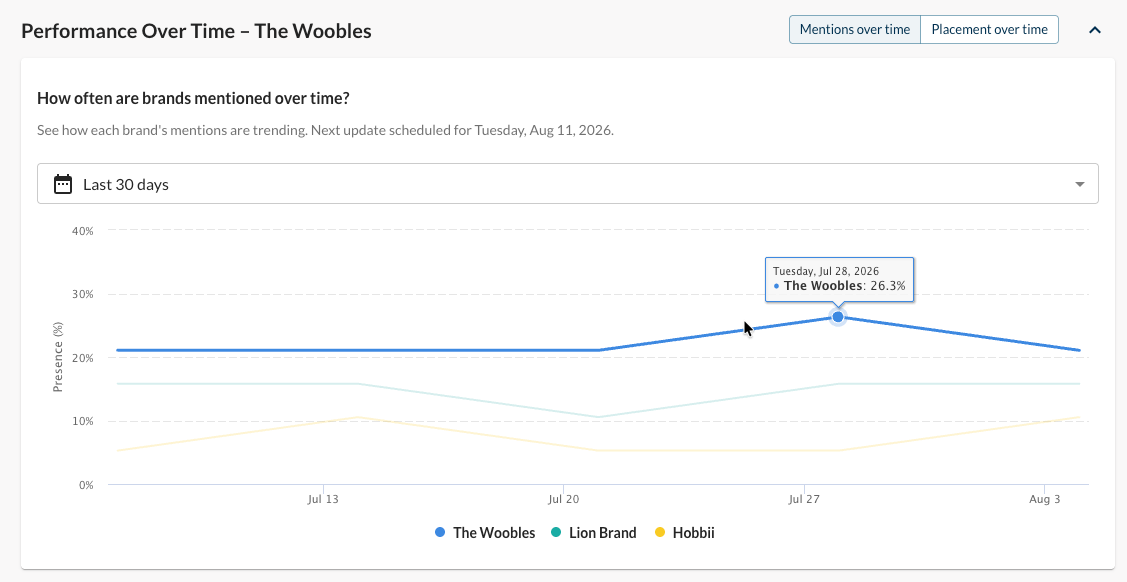Switch to Mentions over time view
The height and width of the screenshot is (582, 1127).
pos(855,29)
